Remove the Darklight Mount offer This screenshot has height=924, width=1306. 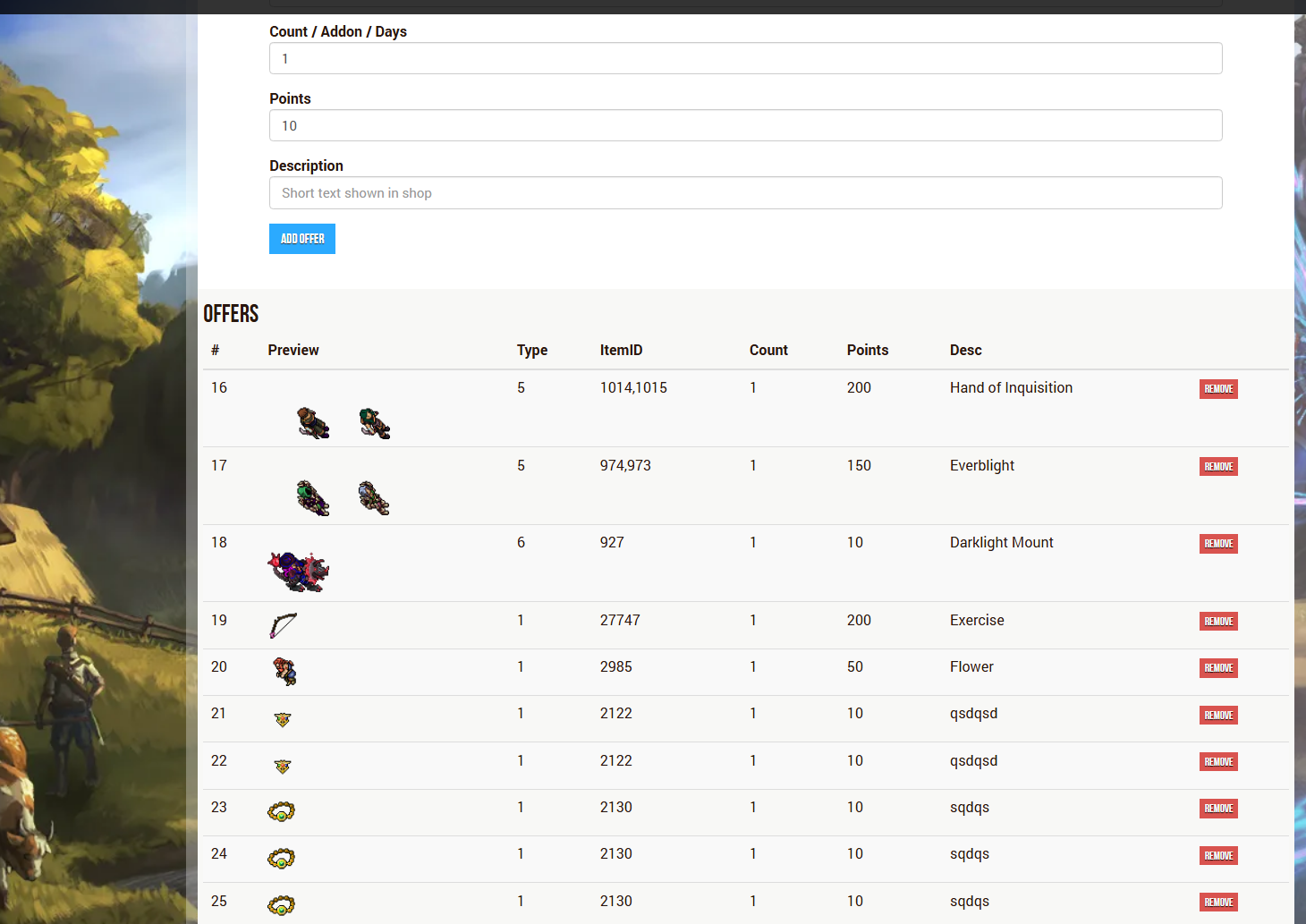(x=1218, y=544)
